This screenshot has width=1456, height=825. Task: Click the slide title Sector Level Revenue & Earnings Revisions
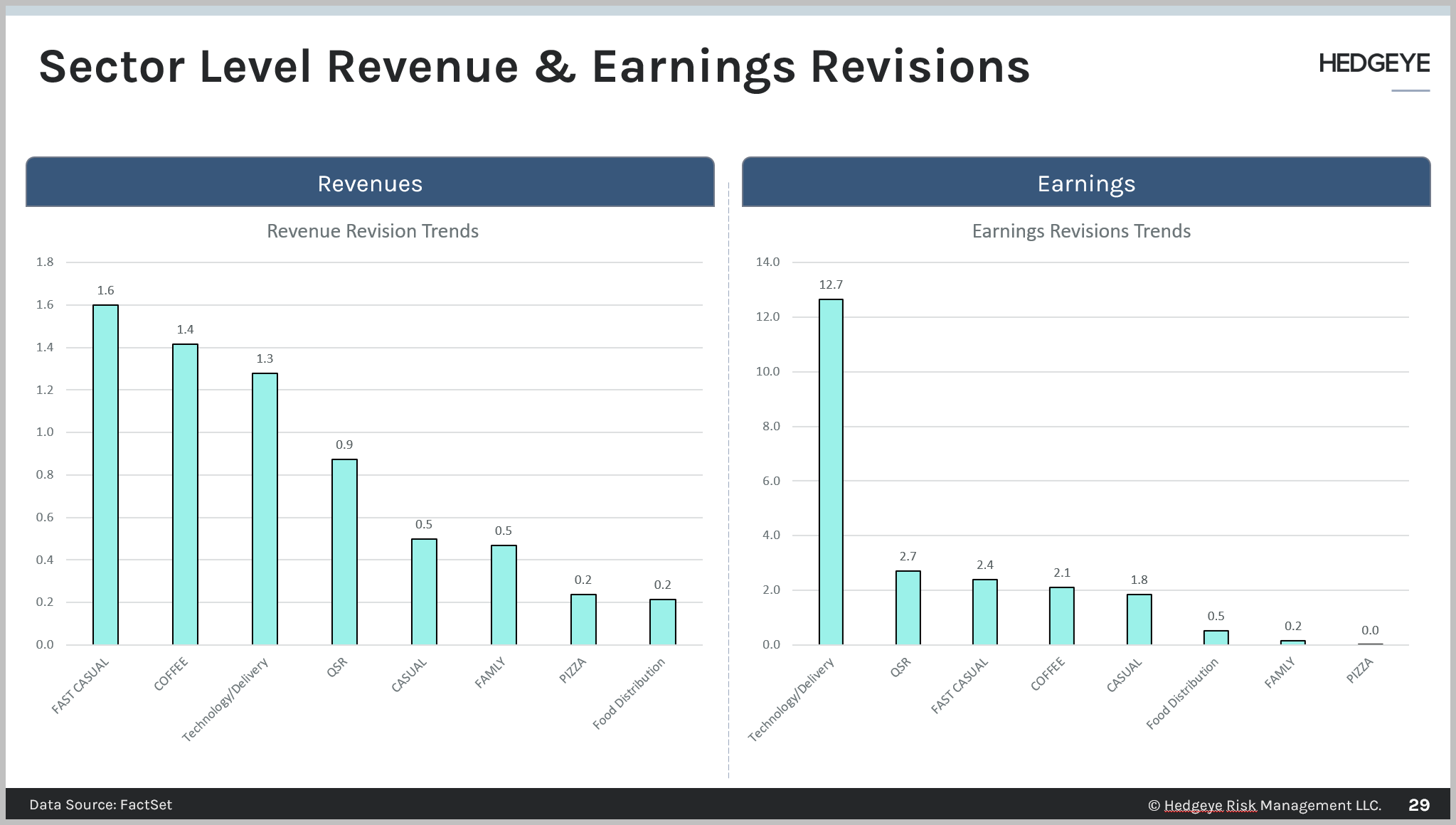pyautogui.click(x=534, y=66)
